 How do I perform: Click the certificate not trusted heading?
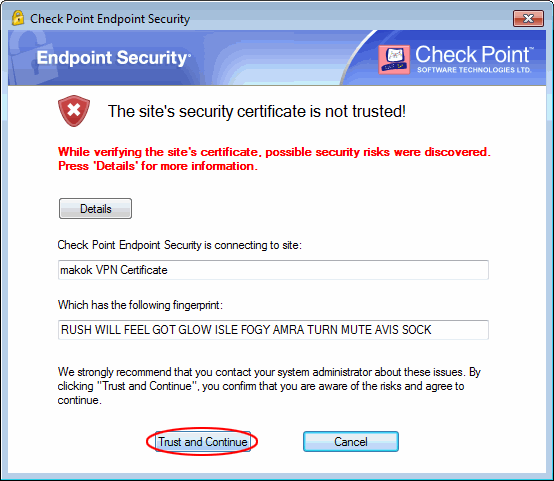pyautogui.click(x=257, y=111)
